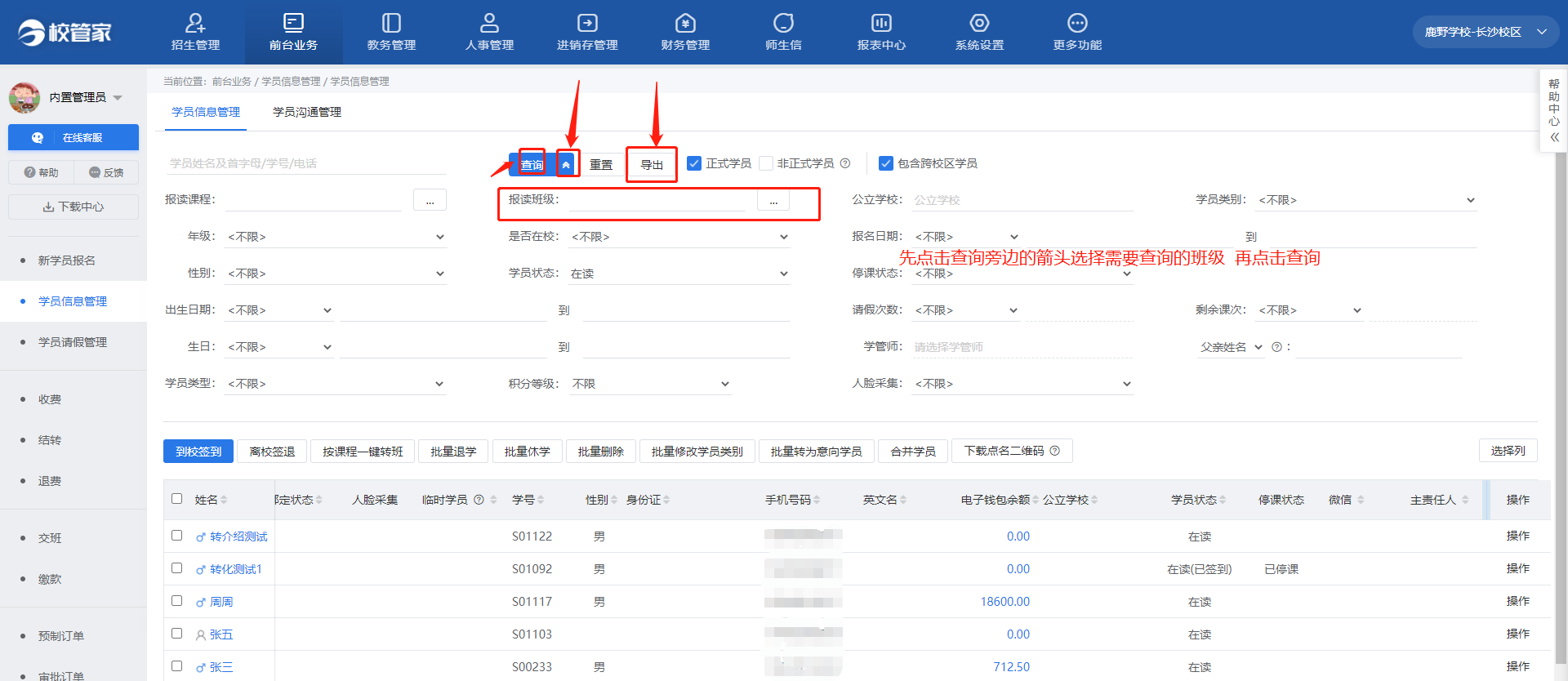Sort by 电子钱包余额 column
The width and height of the screenshot is (1568, 681).
(x=1036, y=500)
